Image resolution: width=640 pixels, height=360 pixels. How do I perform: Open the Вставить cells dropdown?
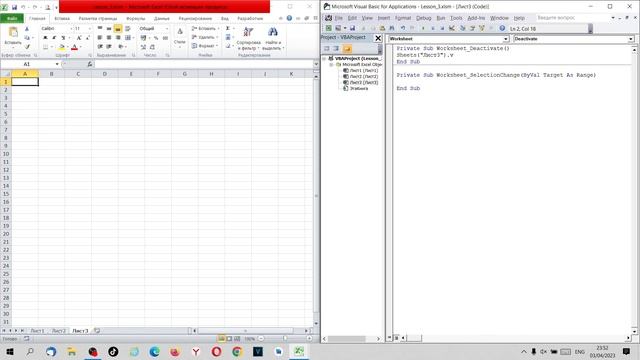pyautogui.click(x=205, y=29)
